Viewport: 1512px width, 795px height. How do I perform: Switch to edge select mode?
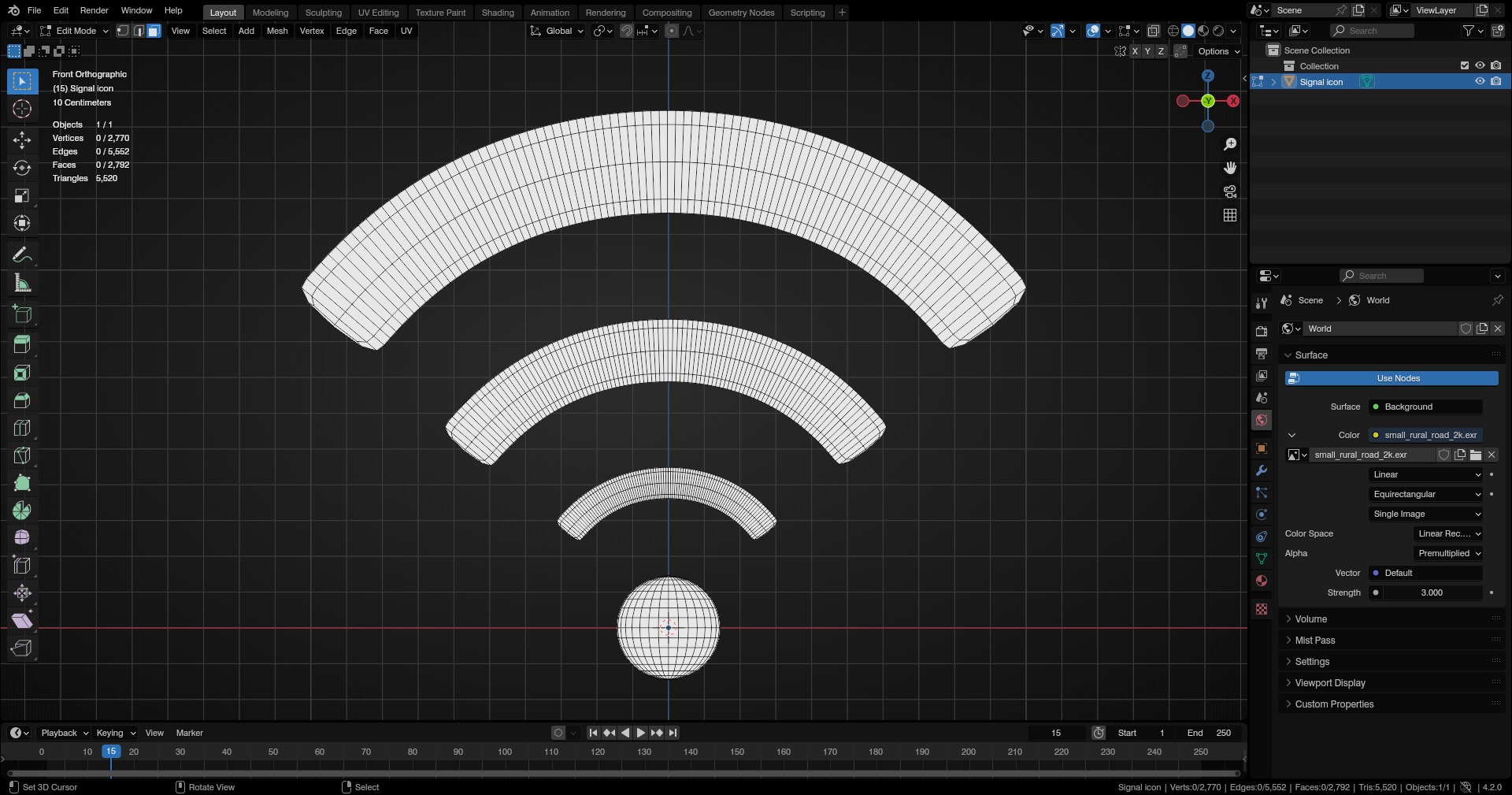(139, 31)
